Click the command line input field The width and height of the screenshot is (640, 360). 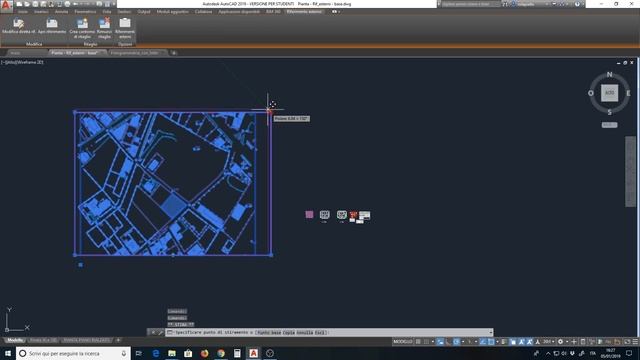(329, 332)
